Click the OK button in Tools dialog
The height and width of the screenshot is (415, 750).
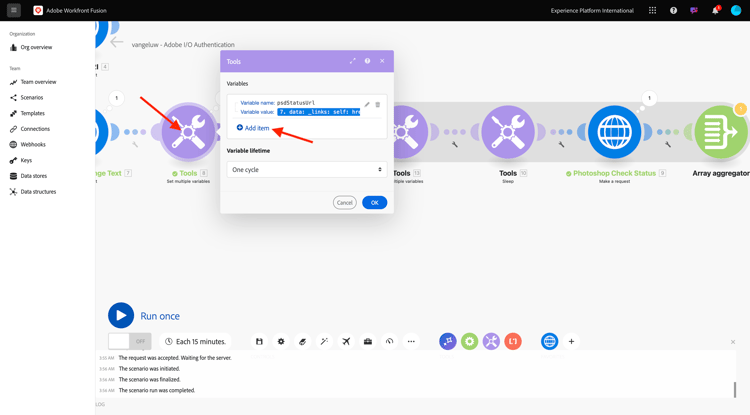click(375, 202)
